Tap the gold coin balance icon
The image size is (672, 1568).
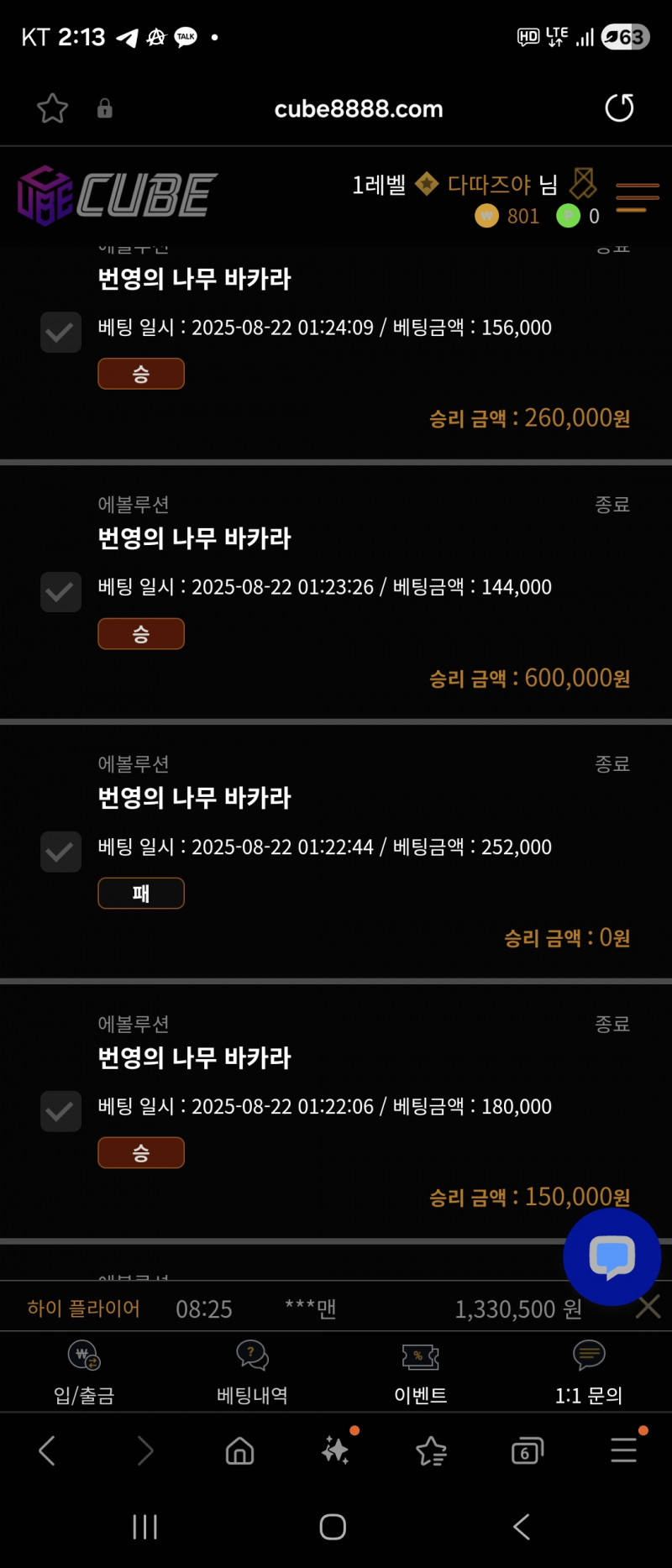pyautogui.click(x=486, y=216)
